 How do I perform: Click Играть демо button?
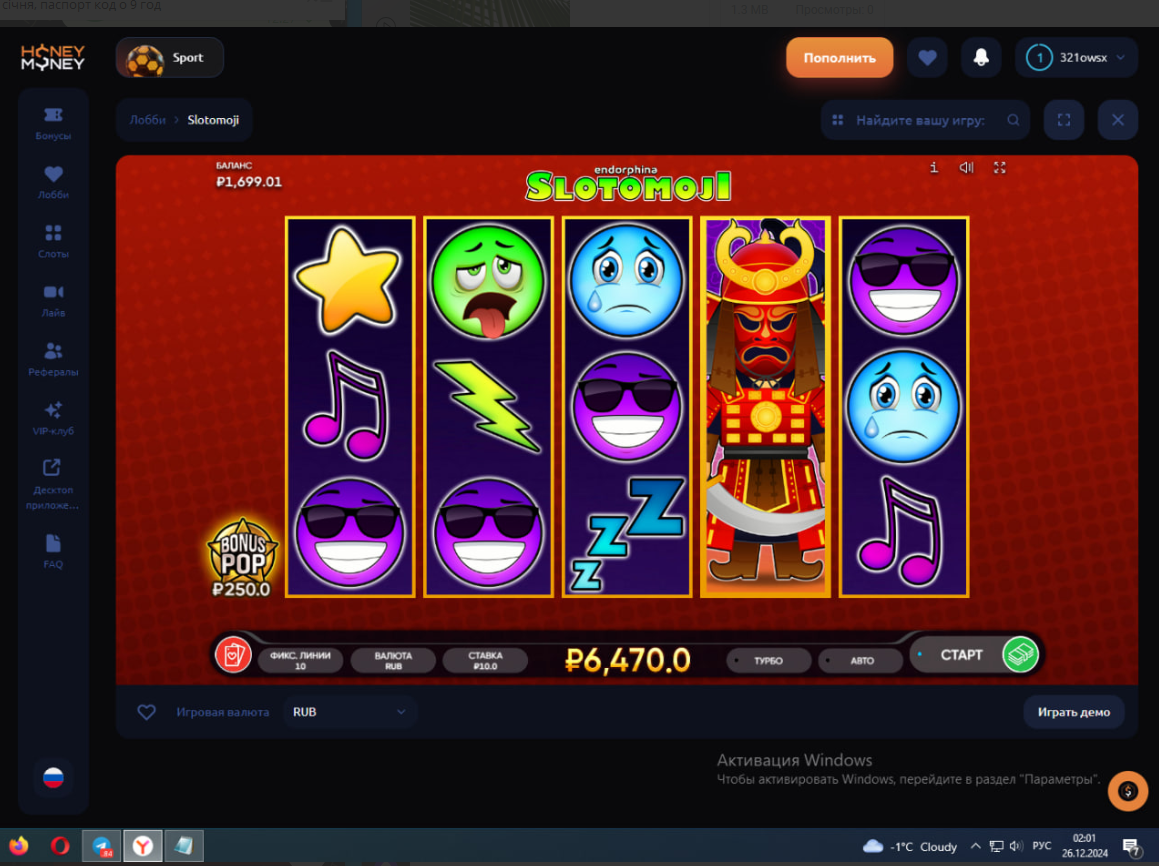tap(1074, 712)
